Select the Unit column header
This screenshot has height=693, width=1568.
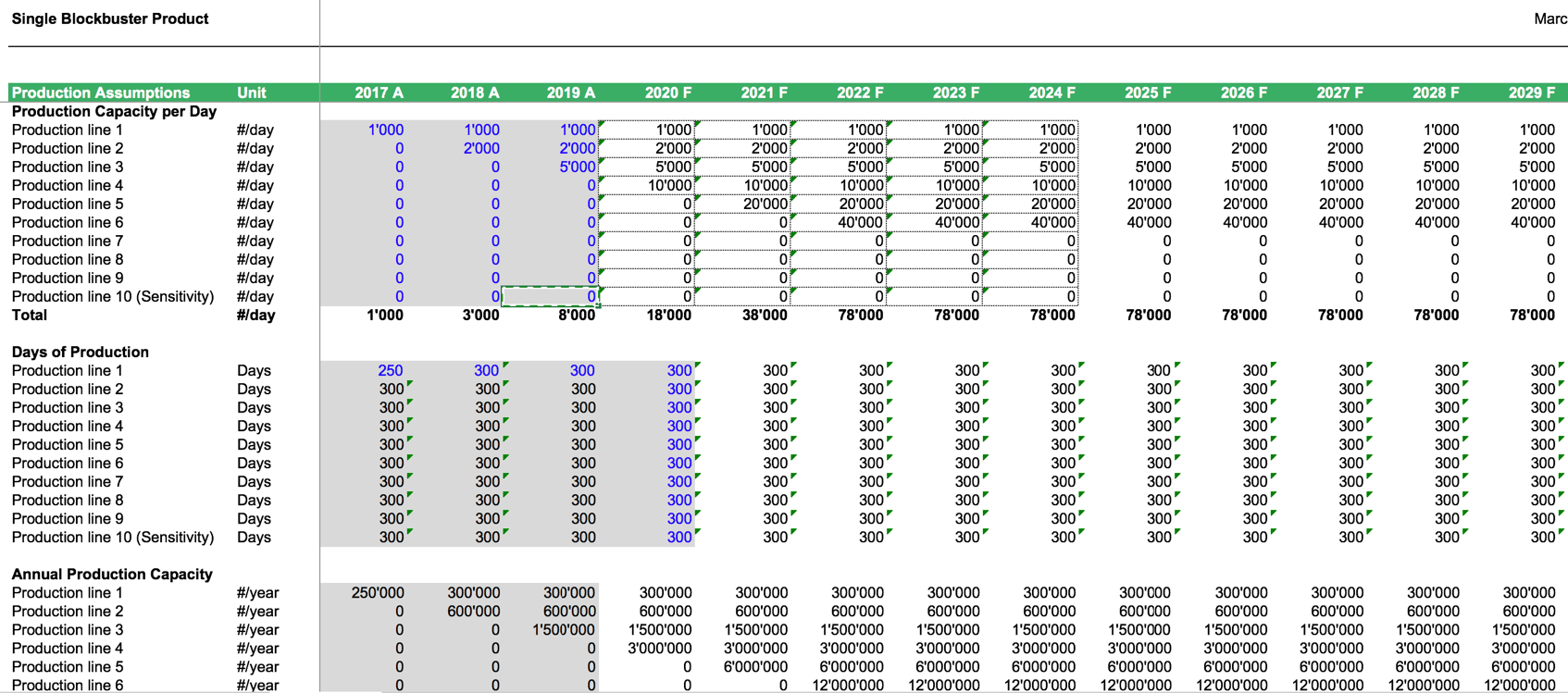[252, 93]
